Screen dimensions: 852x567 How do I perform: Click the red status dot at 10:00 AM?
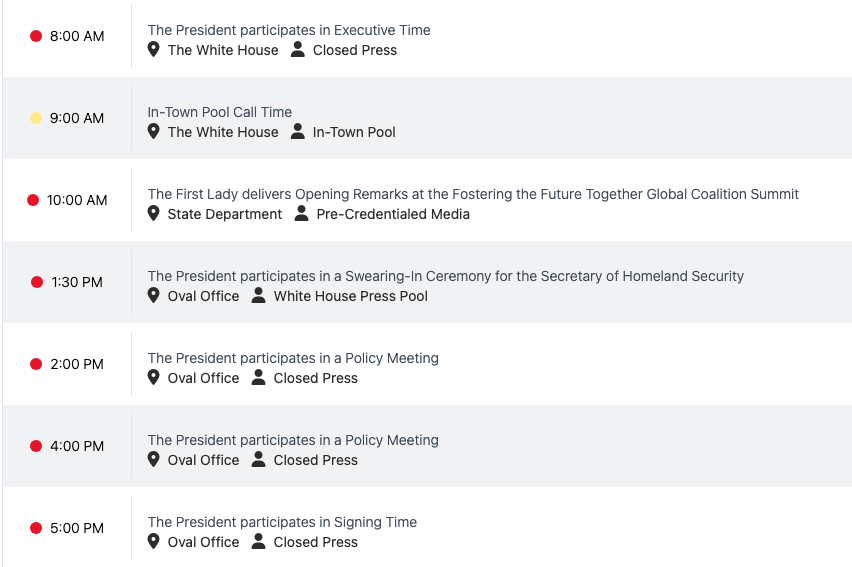[33, 200]
